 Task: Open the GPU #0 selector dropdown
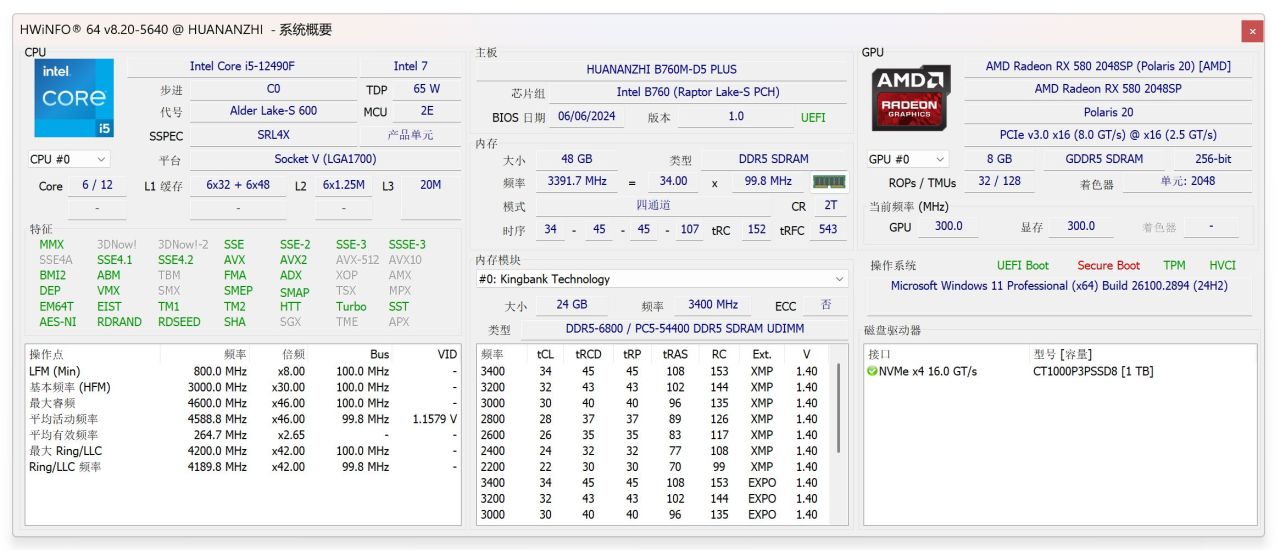tap(908, 159)
